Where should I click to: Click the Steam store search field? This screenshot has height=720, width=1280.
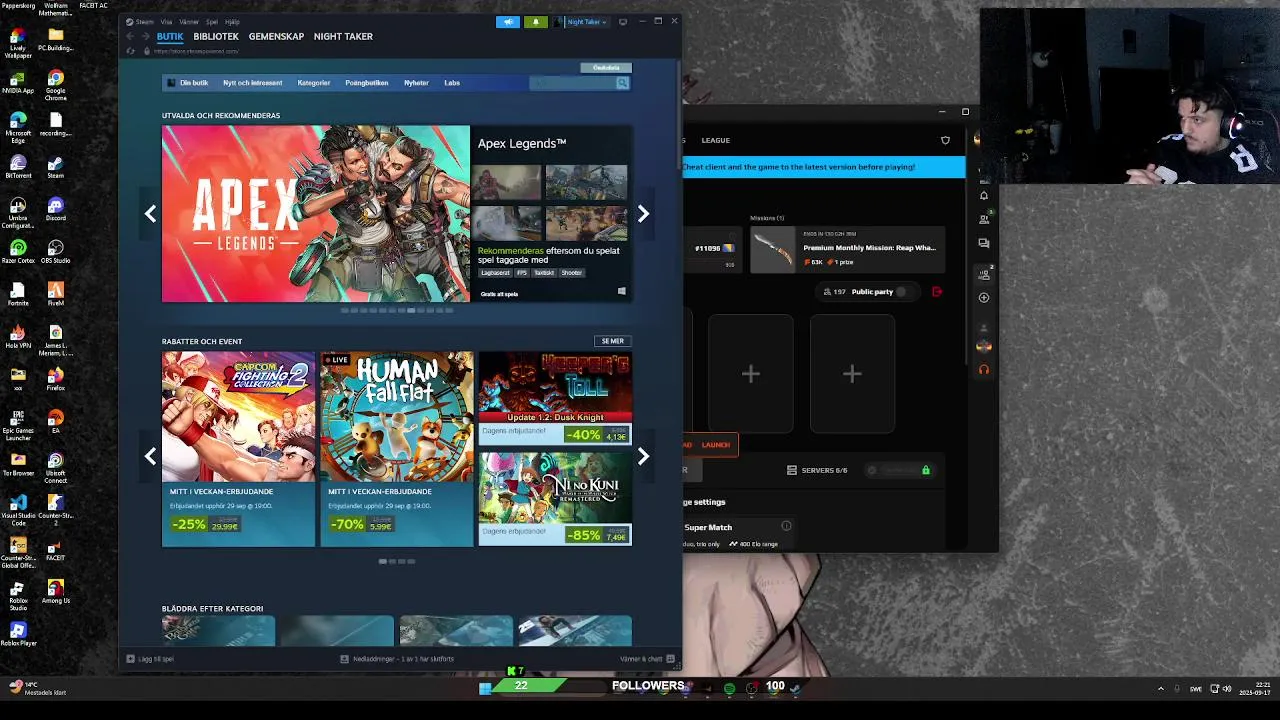point(572,83)
